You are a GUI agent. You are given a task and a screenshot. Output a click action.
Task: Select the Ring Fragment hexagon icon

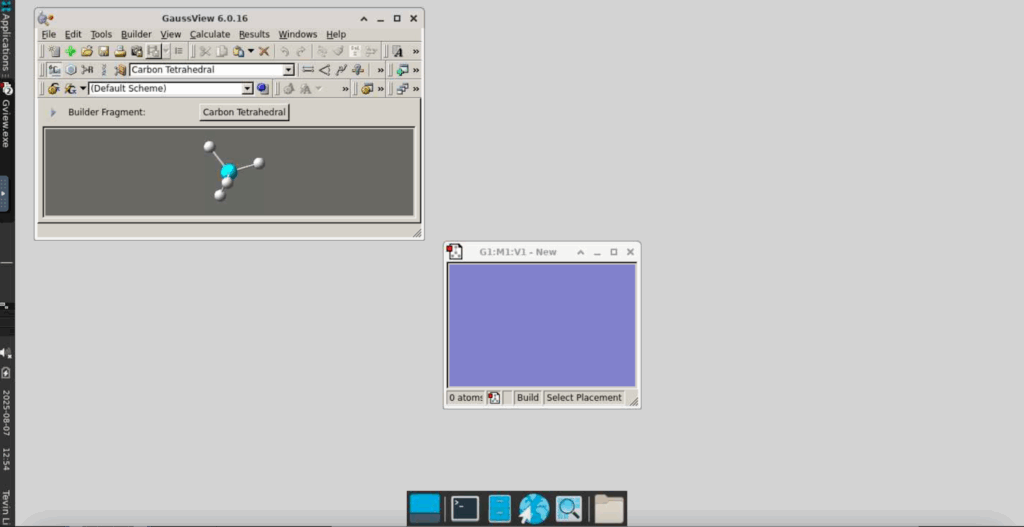tap(71, 70)
